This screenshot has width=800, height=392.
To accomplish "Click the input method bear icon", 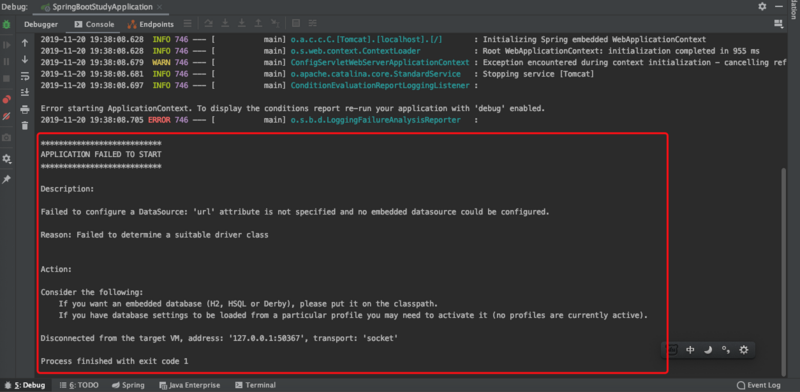I will 673,350.
